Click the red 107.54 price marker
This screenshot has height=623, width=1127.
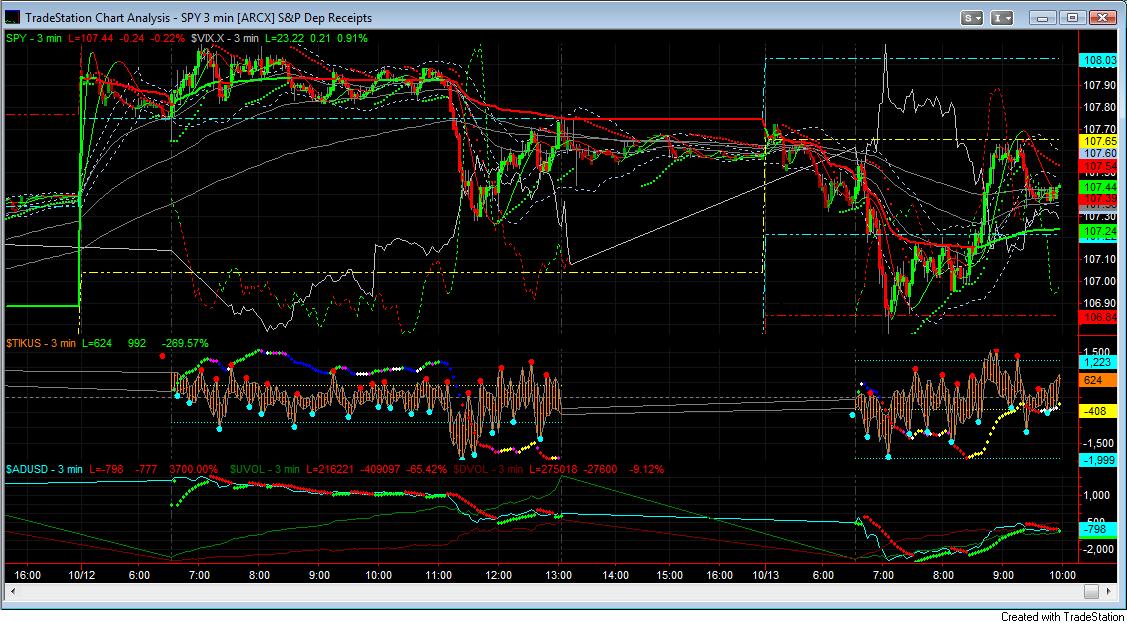(x=1099, y=166)
